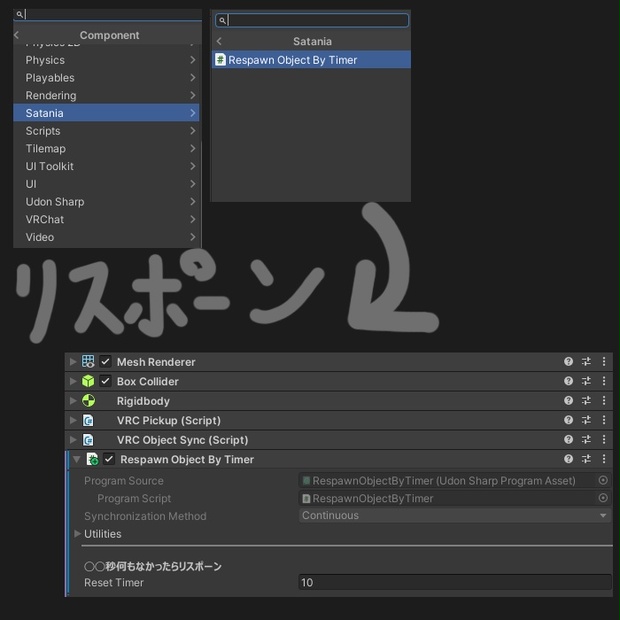This screenshot has height=620, width=620.
Task: Open VRC Pickup preset settings icon
Action: [586, 420]
